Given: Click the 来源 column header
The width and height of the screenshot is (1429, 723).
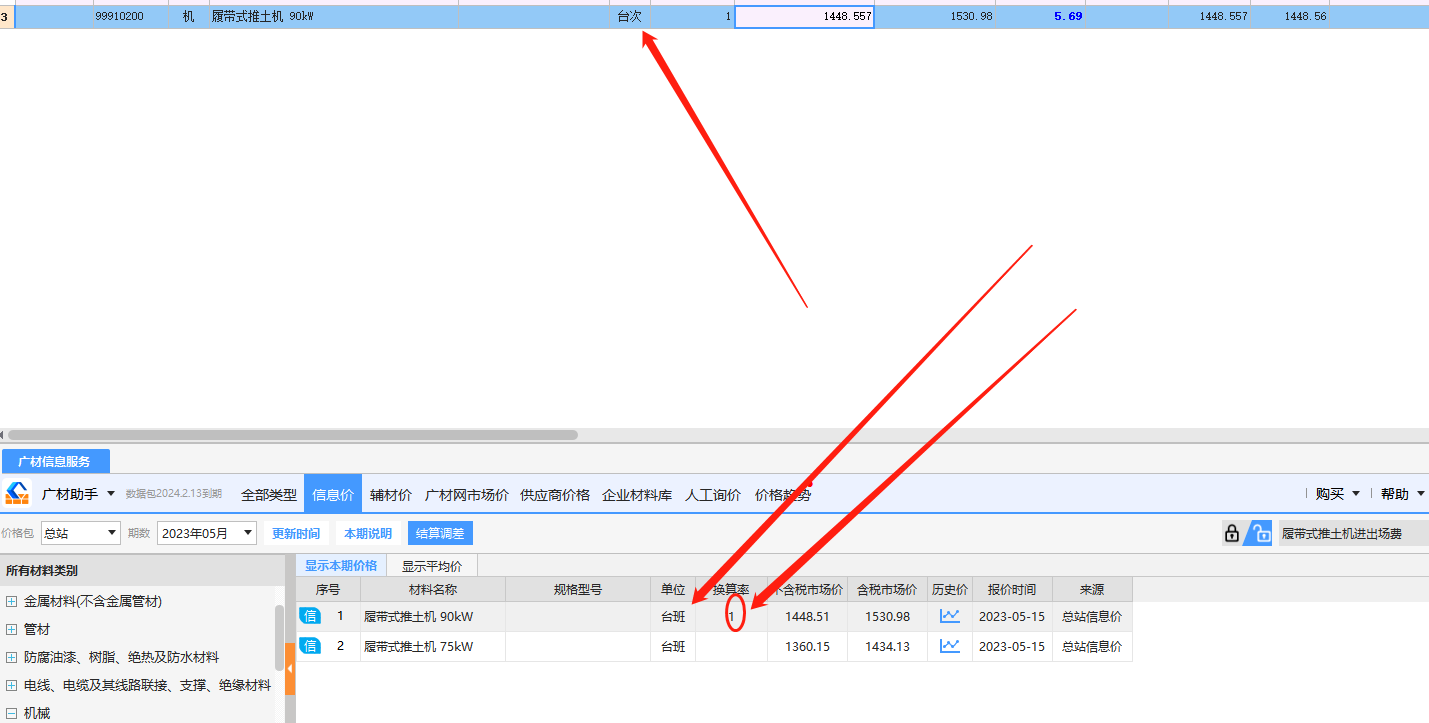Looking at the screenshot, I should [1092, 589].
